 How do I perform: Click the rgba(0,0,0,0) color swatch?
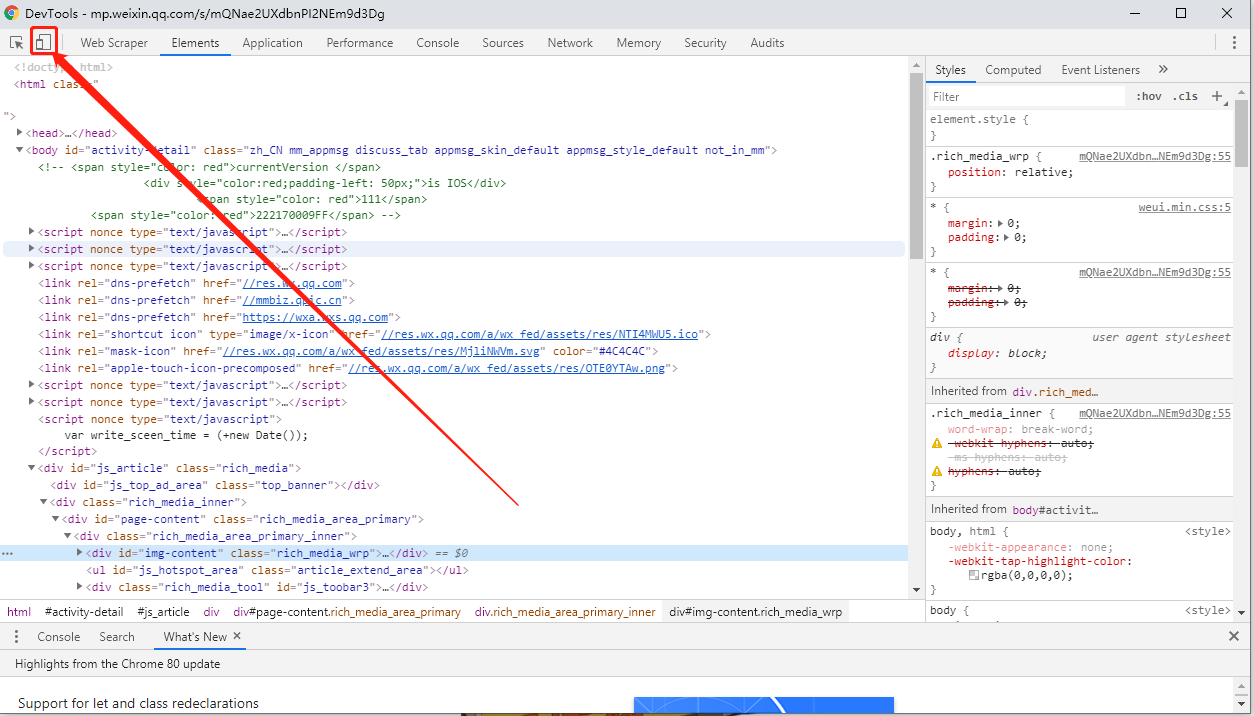[974, 575]
